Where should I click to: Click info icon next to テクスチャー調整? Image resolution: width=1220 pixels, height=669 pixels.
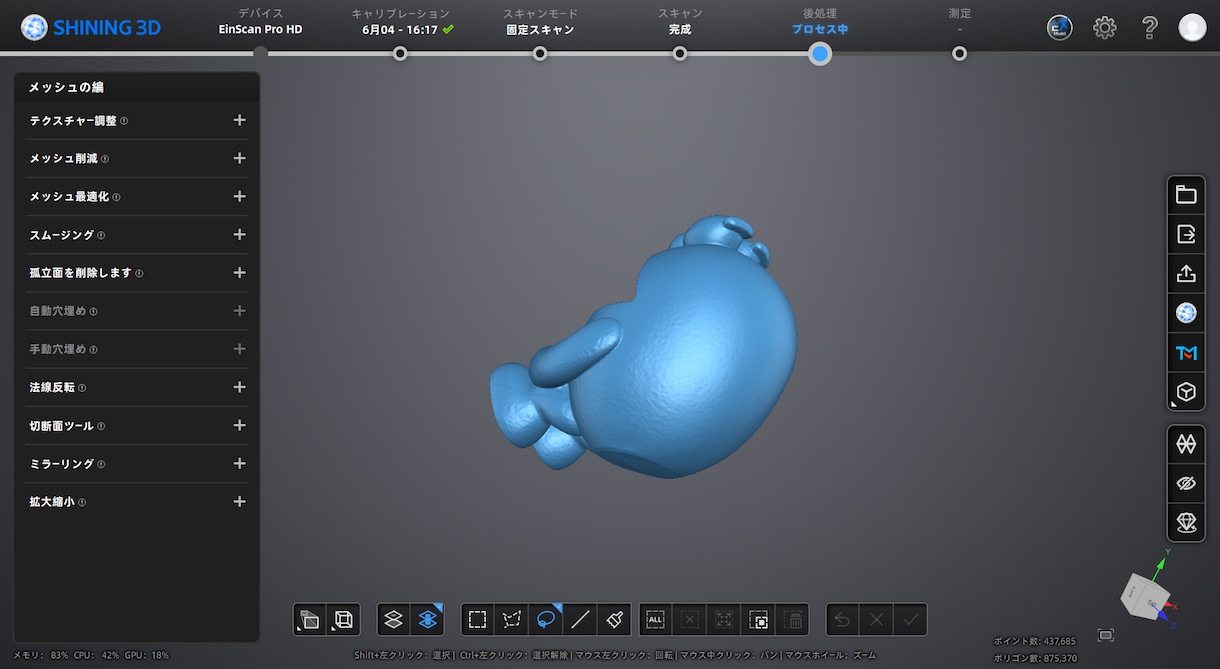pos(124,121)
